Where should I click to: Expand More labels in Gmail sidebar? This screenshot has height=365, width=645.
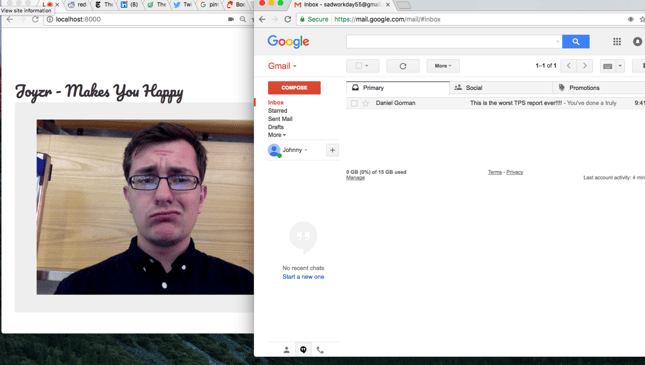(276, 135)
